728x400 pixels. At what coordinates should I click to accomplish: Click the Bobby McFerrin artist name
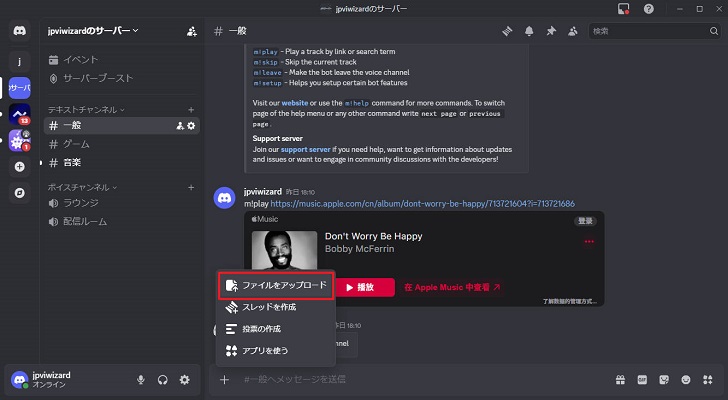(359, 249)
